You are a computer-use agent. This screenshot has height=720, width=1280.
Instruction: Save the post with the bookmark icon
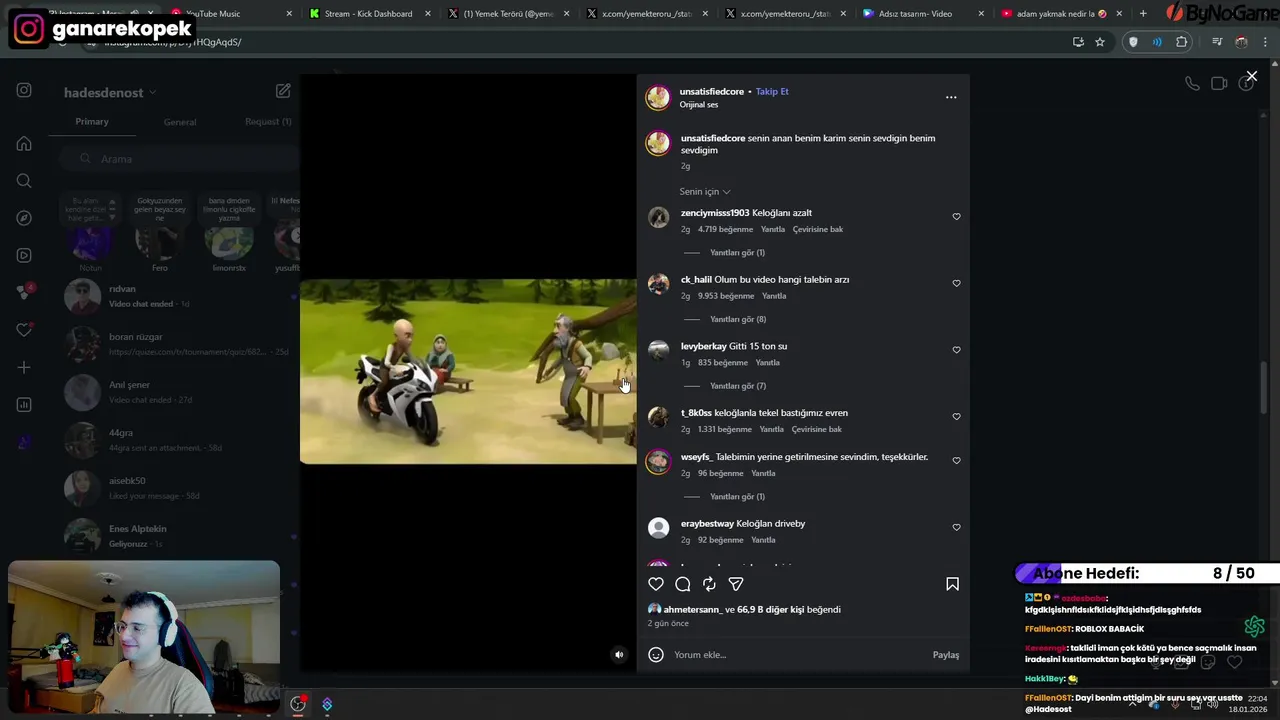952,584
